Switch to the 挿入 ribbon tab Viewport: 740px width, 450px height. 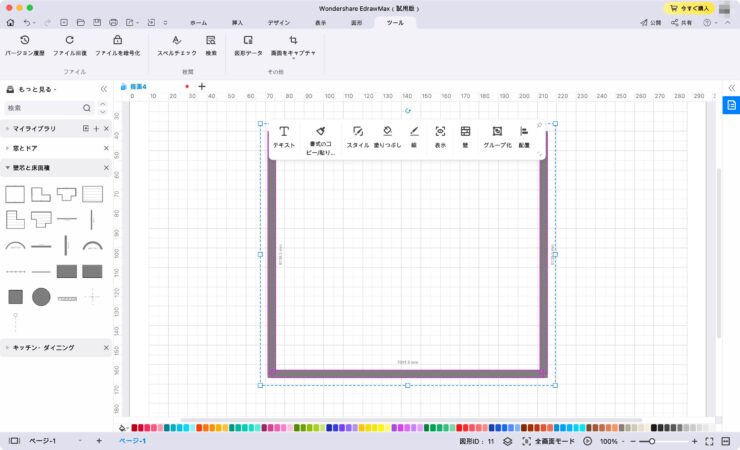(x=237, y=23)
